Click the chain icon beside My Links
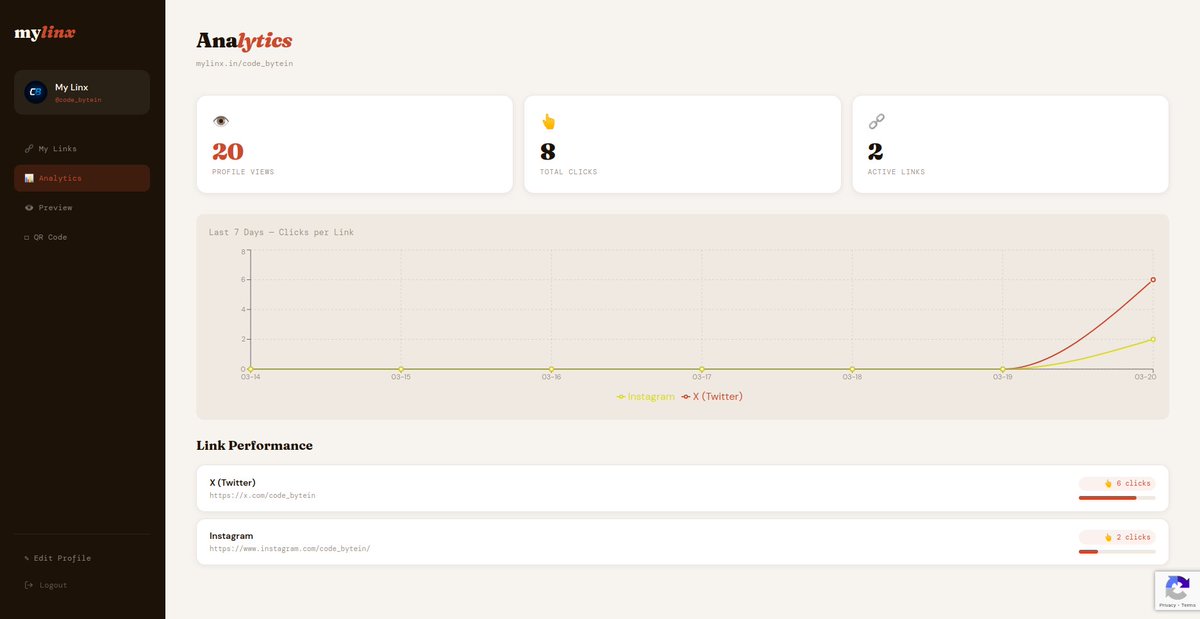Image resolution: width=1200 pixels, height=619 pixels. (x=29, y=149)
